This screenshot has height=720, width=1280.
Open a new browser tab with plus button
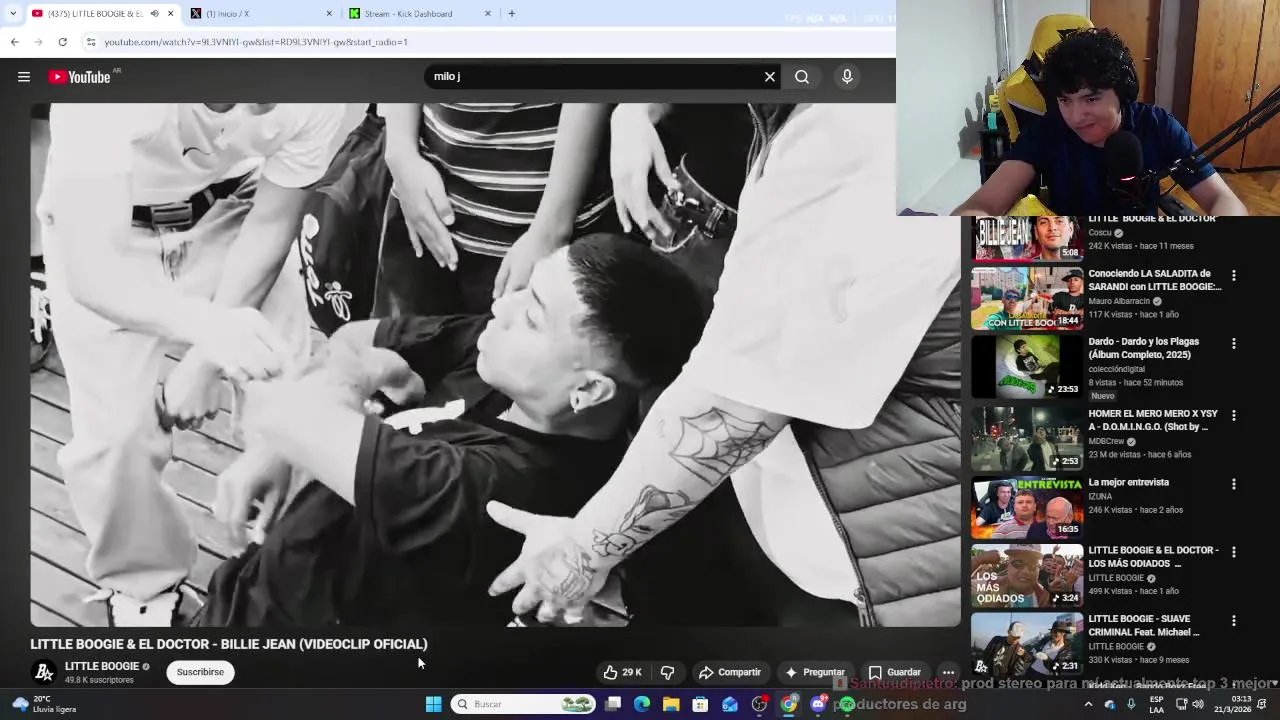click(x=512, y=14)
